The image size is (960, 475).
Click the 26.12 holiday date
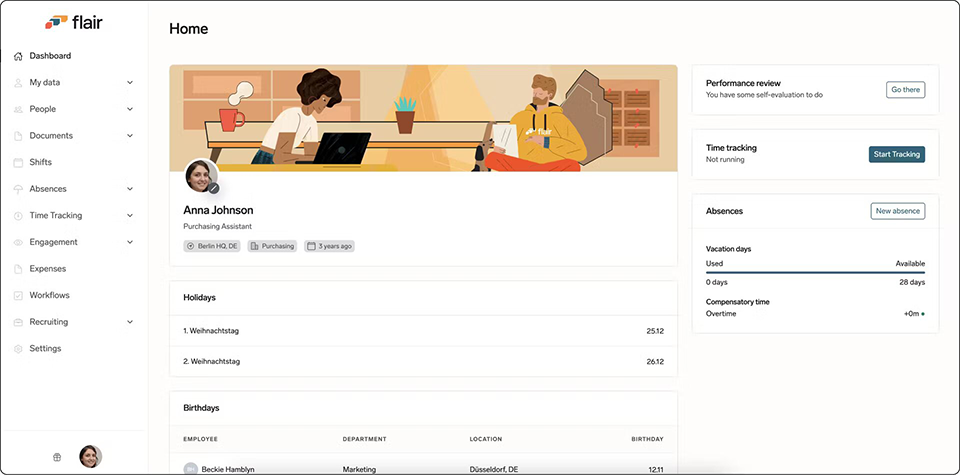(655, 362)
